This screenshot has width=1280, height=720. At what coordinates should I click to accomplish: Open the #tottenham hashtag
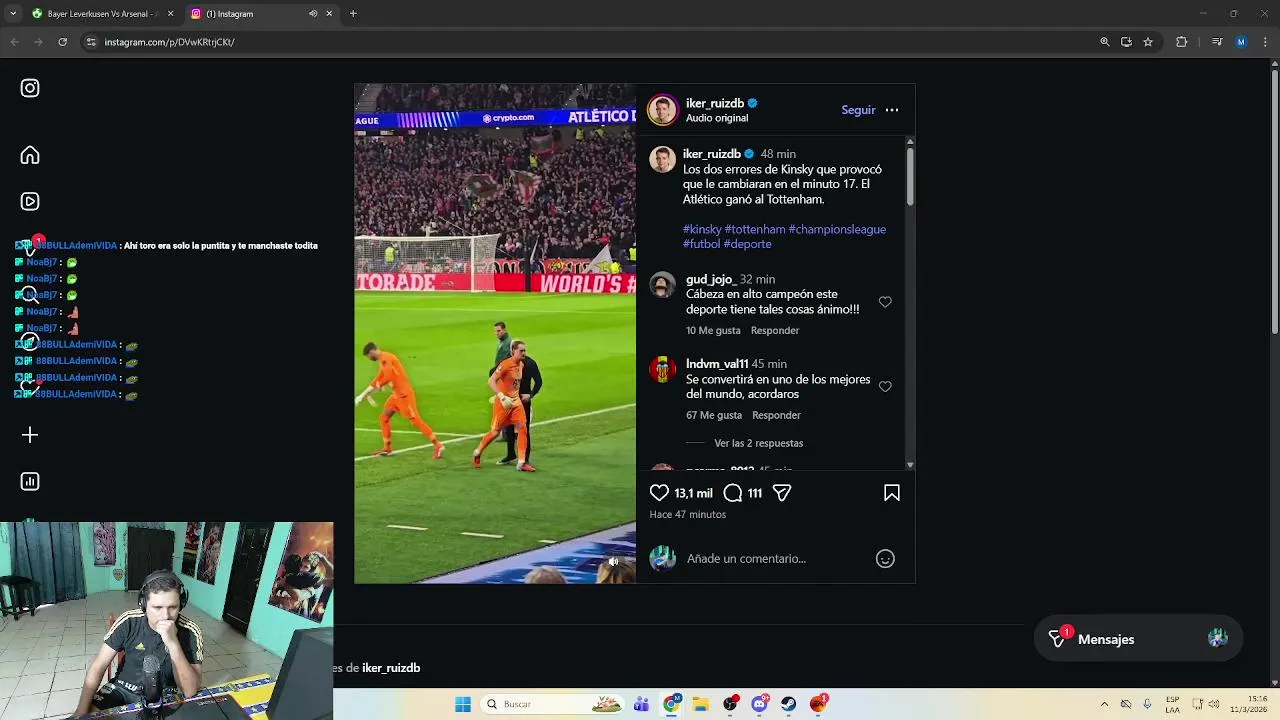(755, 229)
